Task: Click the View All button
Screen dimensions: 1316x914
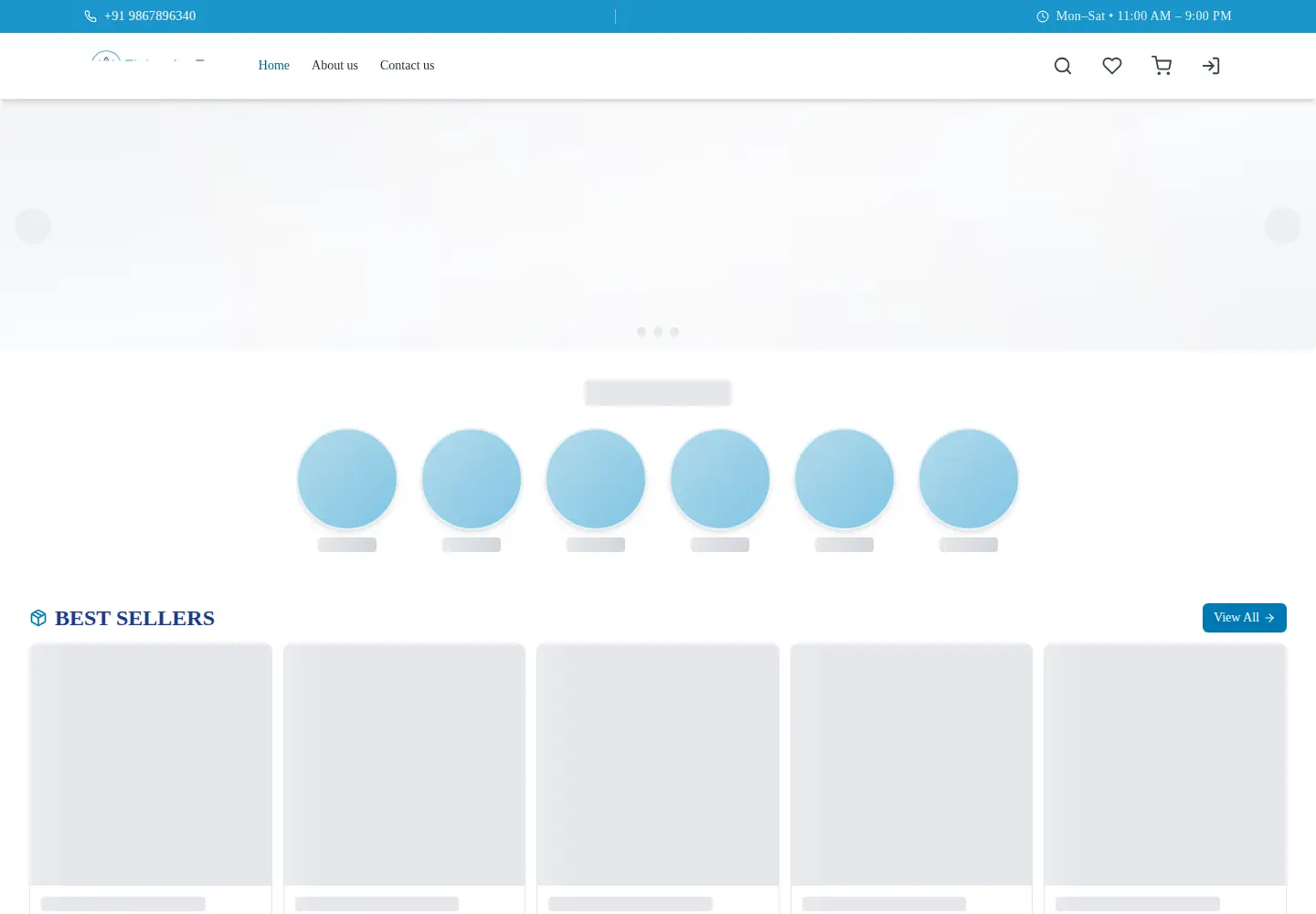Action: (1244, 618)
